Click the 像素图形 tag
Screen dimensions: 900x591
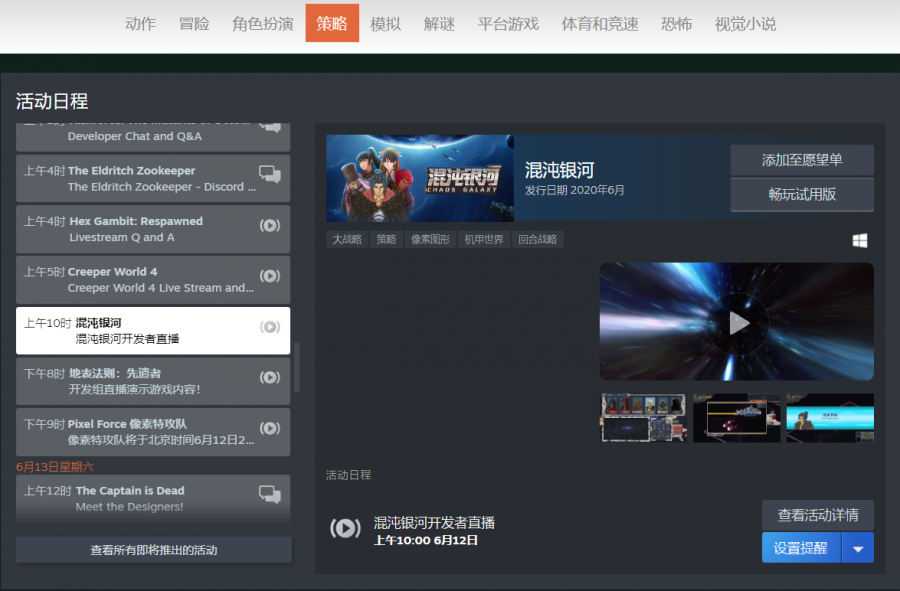[x=430, y=239]
